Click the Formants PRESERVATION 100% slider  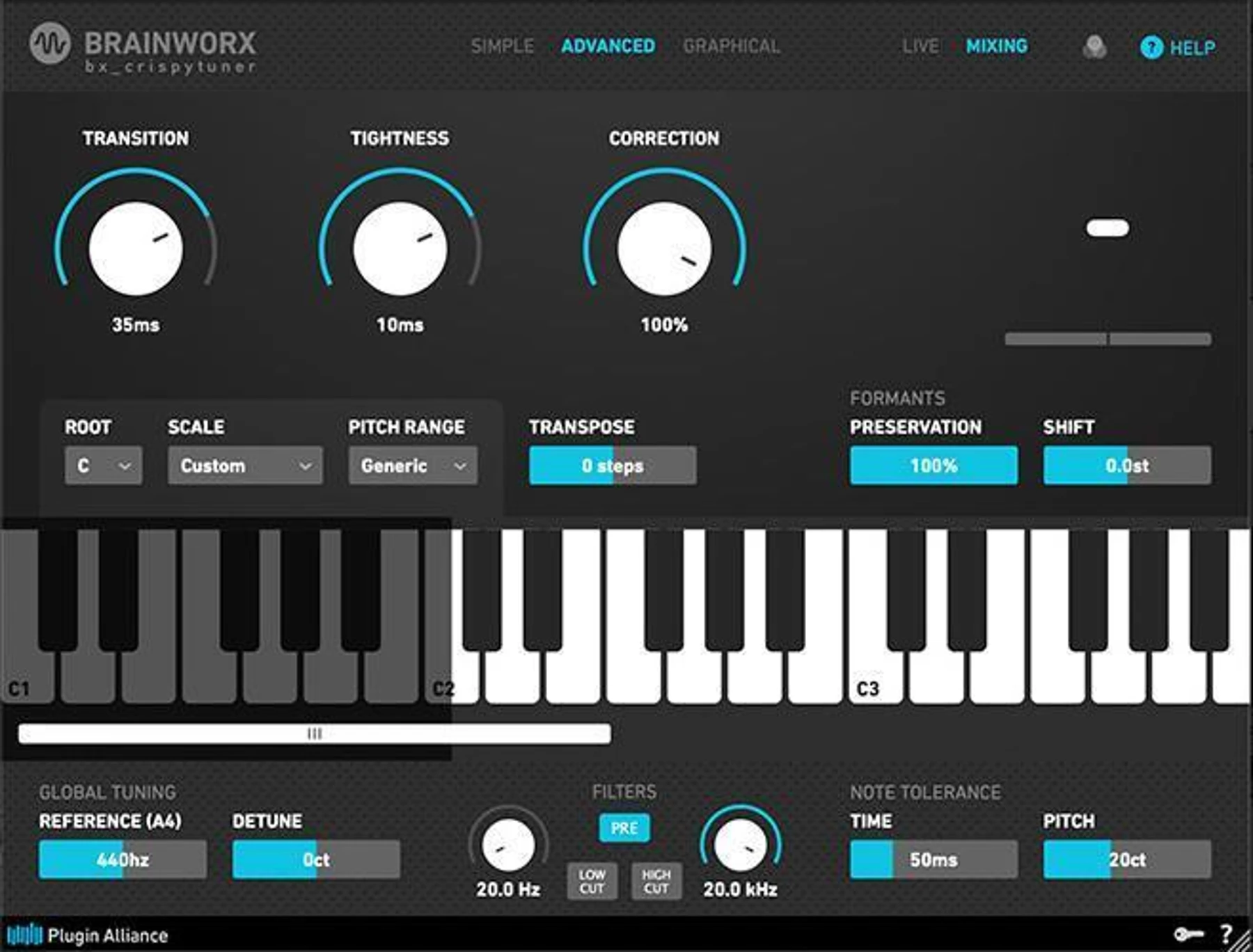pos(933,466)
